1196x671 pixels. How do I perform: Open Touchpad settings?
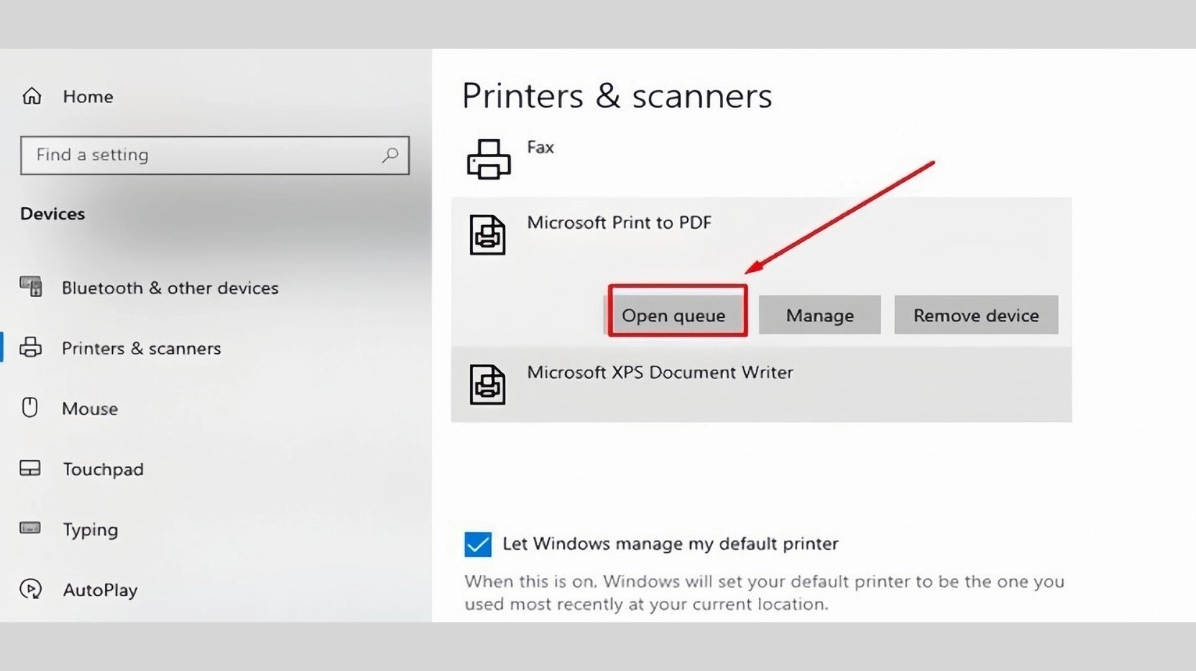tap(103, 469)
